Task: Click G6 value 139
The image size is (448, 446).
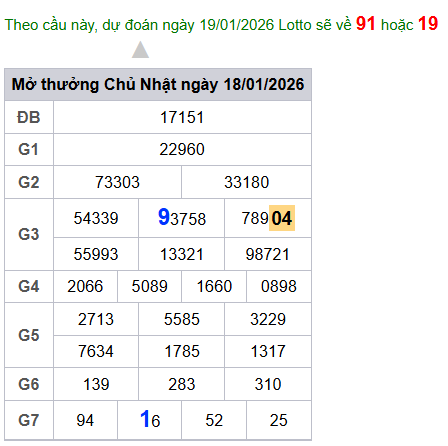Action: pyautogui.click(x=96, y=384)
